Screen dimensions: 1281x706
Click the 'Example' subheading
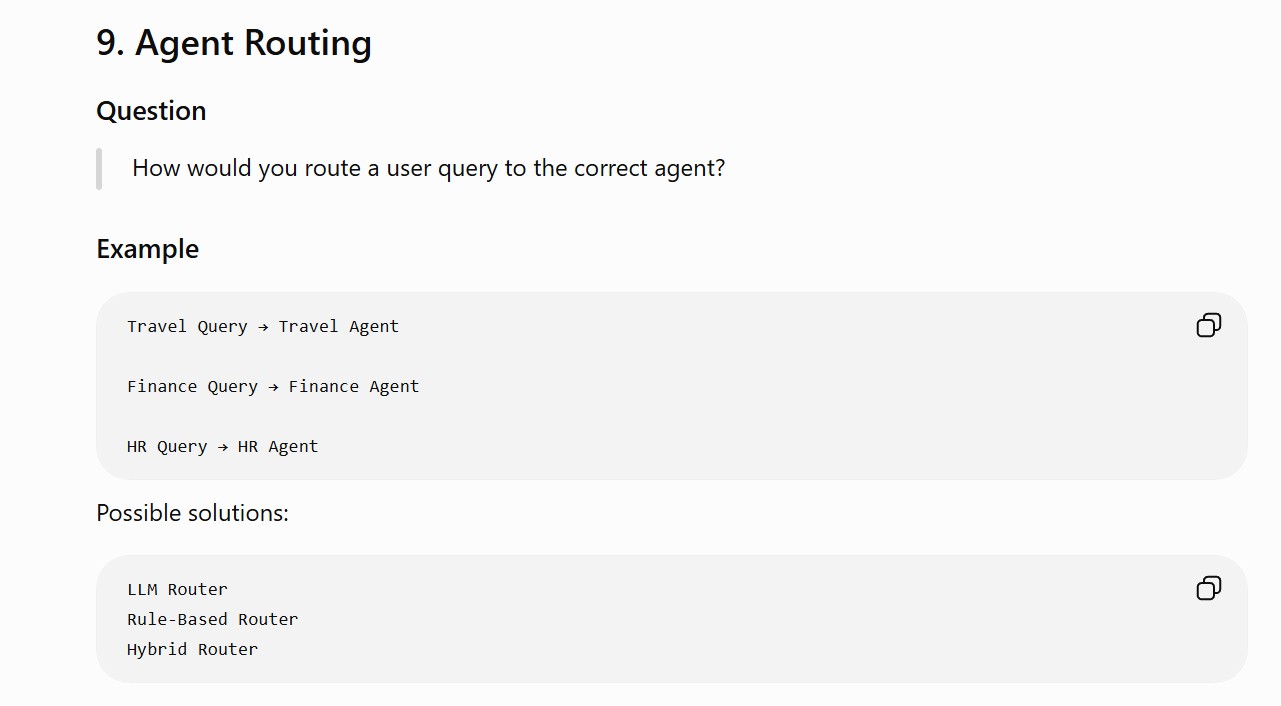click(147, 249)
